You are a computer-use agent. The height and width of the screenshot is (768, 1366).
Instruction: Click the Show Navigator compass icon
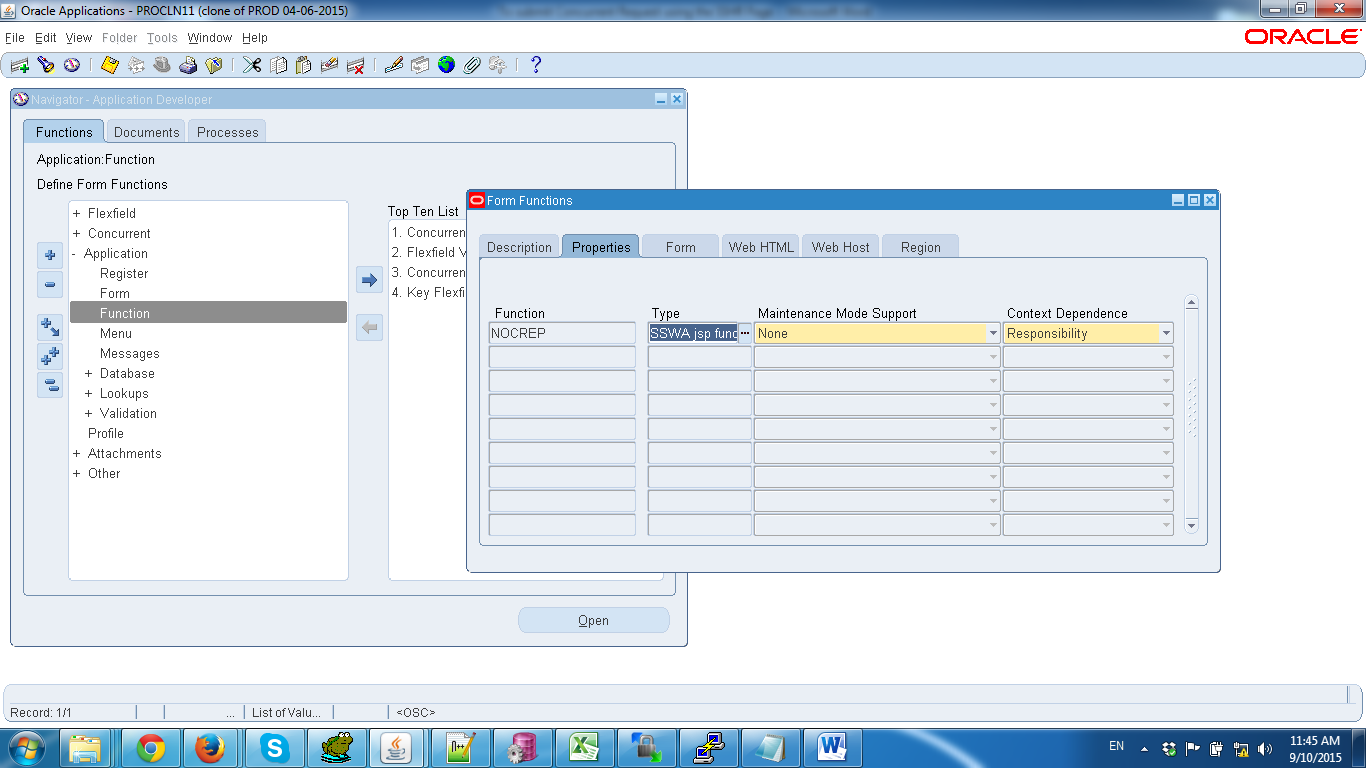point(71,65)
